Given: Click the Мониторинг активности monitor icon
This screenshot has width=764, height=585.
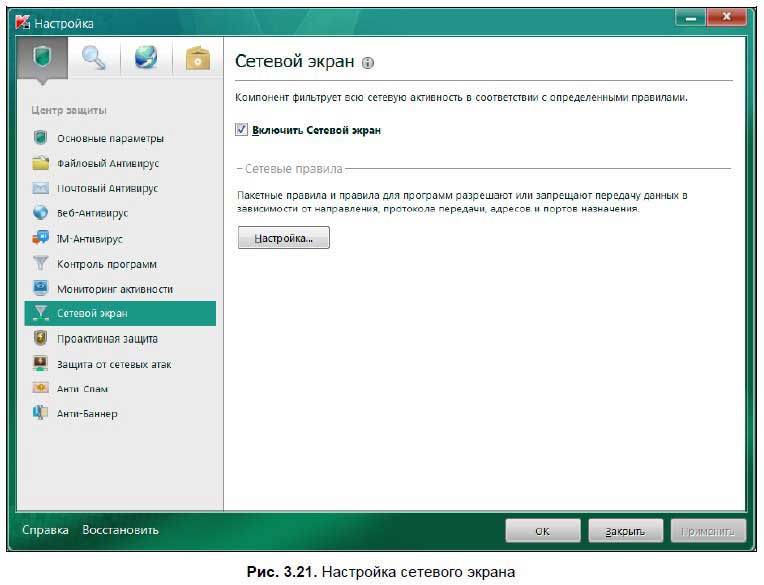Looking at the screenshot, I should click(40, 288).
